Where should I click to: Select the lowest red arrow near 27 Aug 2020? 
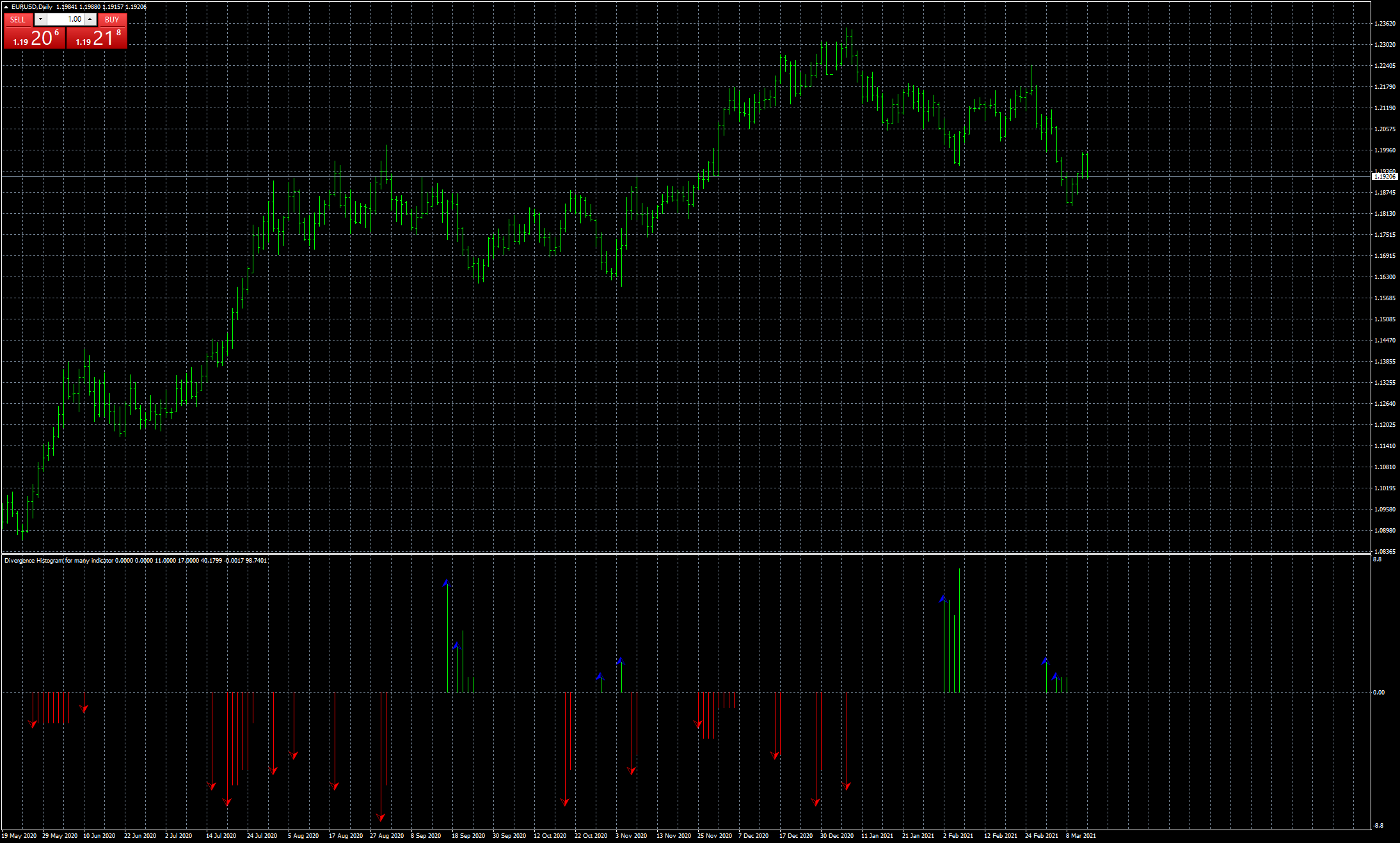tap(380, 817)
